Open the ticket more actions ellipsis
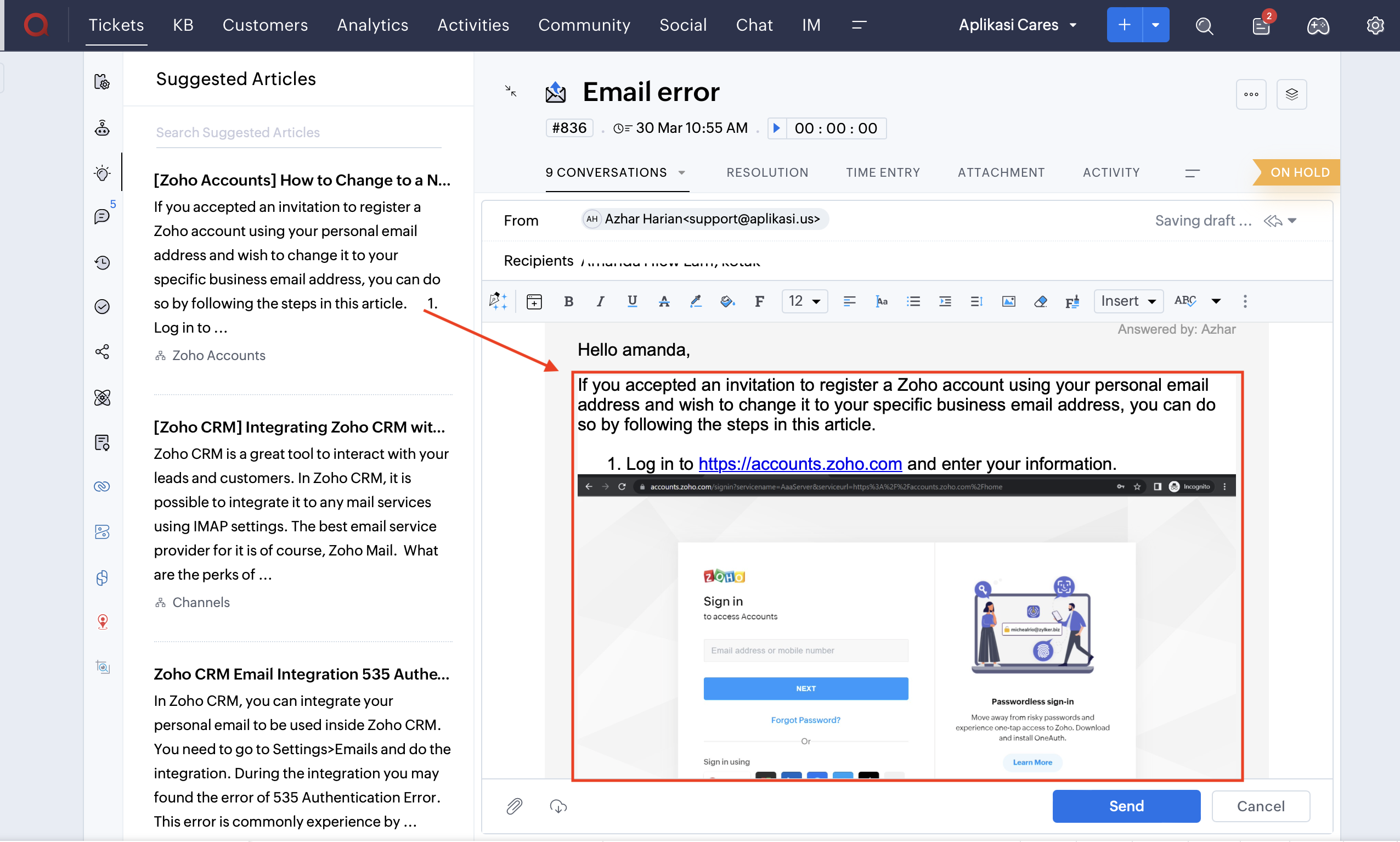This screenshot has width=1400, height=842. (1251, 94)
